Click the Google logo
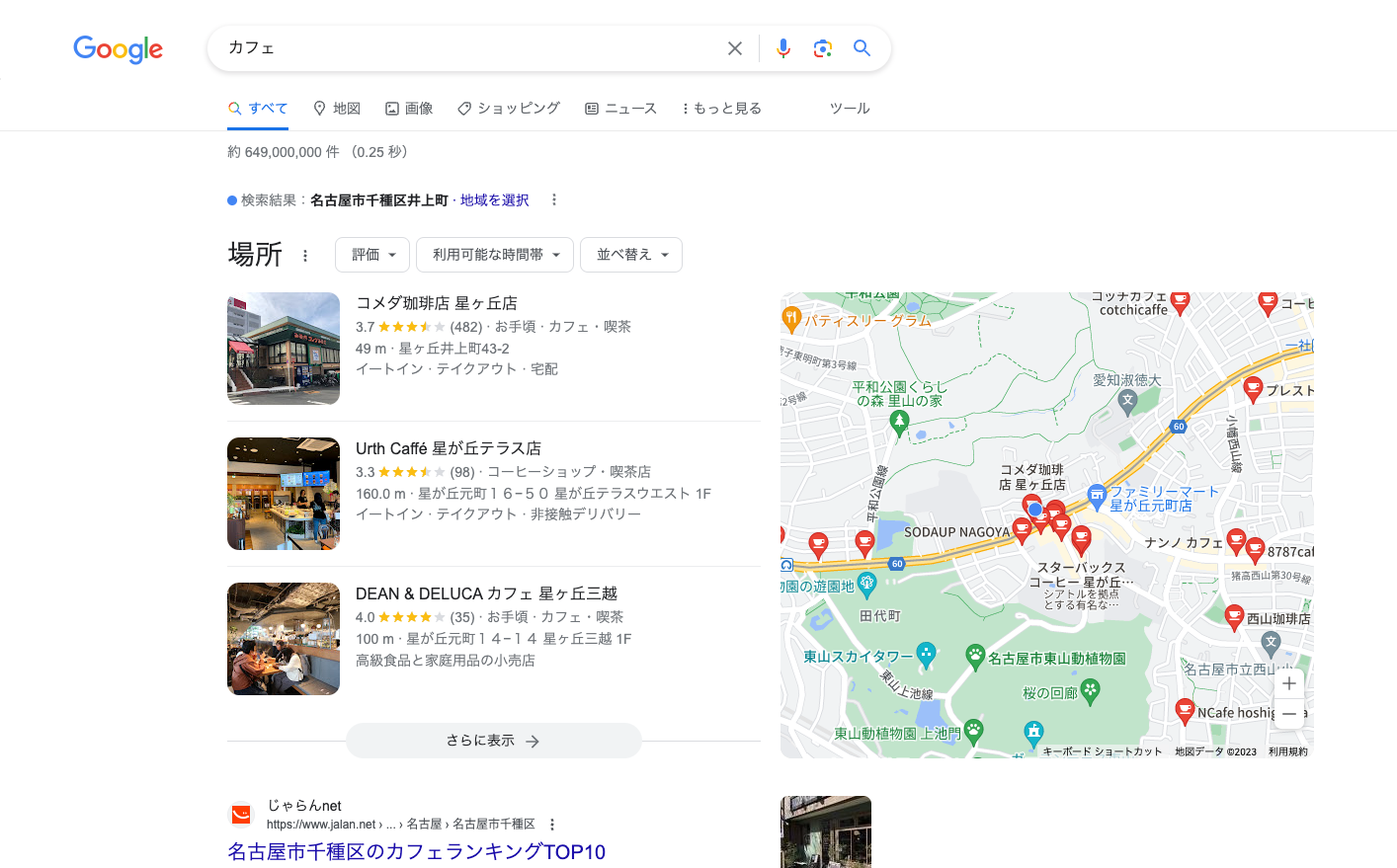Viewport: 1397px width, 868px height. [x=118, y=49]
